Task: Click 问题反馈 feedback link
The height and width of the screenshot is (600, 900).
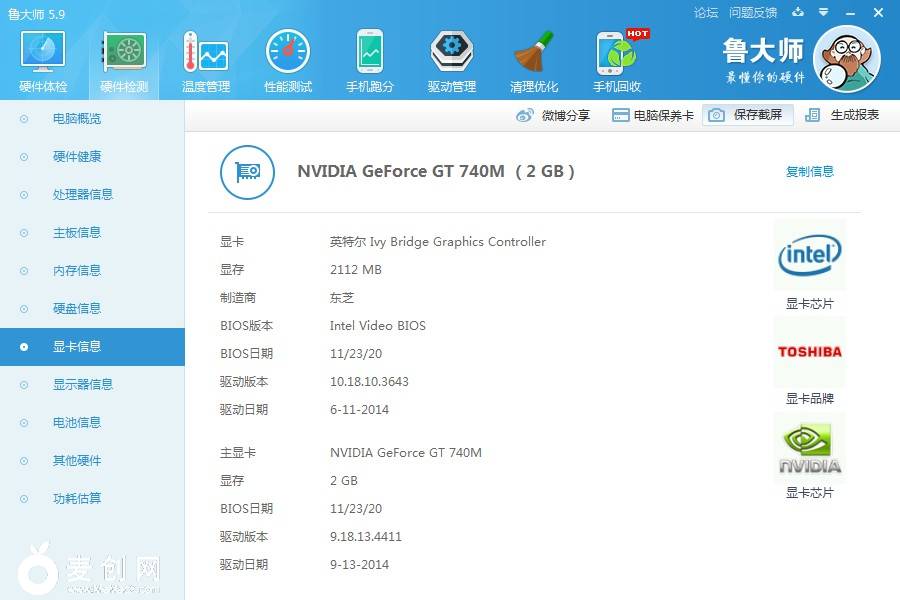Action: (x=753, y=13)
